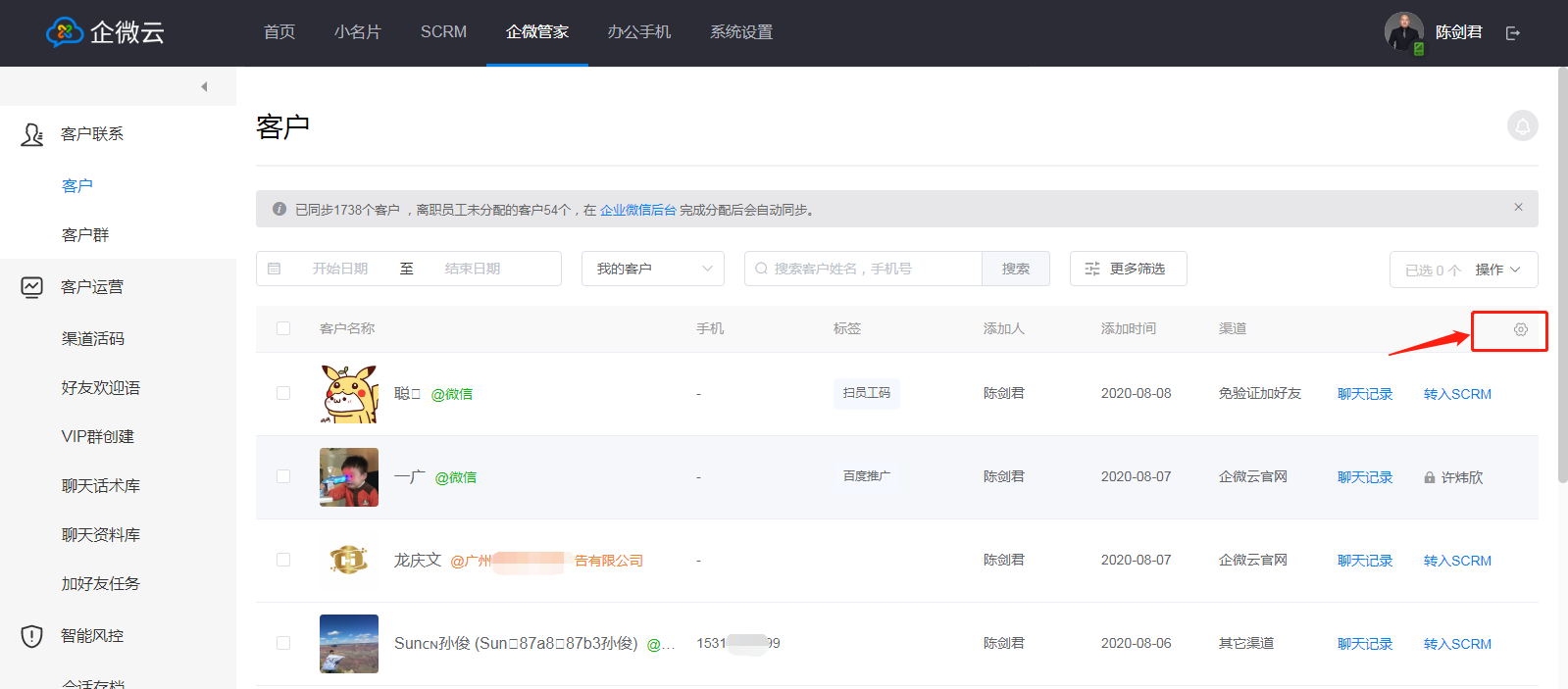Click the 智能风控 shield icon
This screenshot has width=1568, height=689.
[x=32, y=636]
